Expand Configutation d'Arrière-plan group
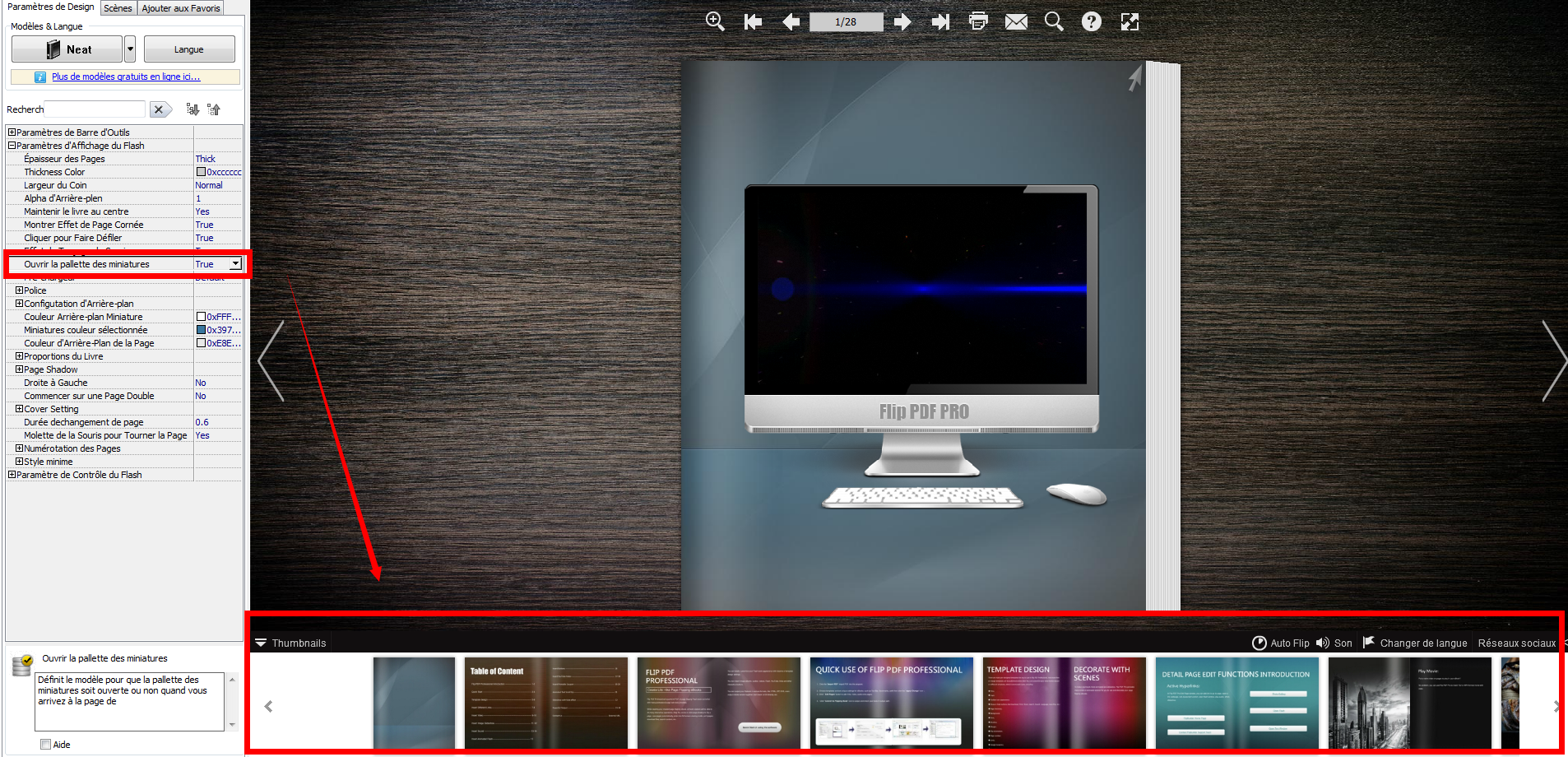This screenshot has width=1568, height=757. tap(19, 303)
